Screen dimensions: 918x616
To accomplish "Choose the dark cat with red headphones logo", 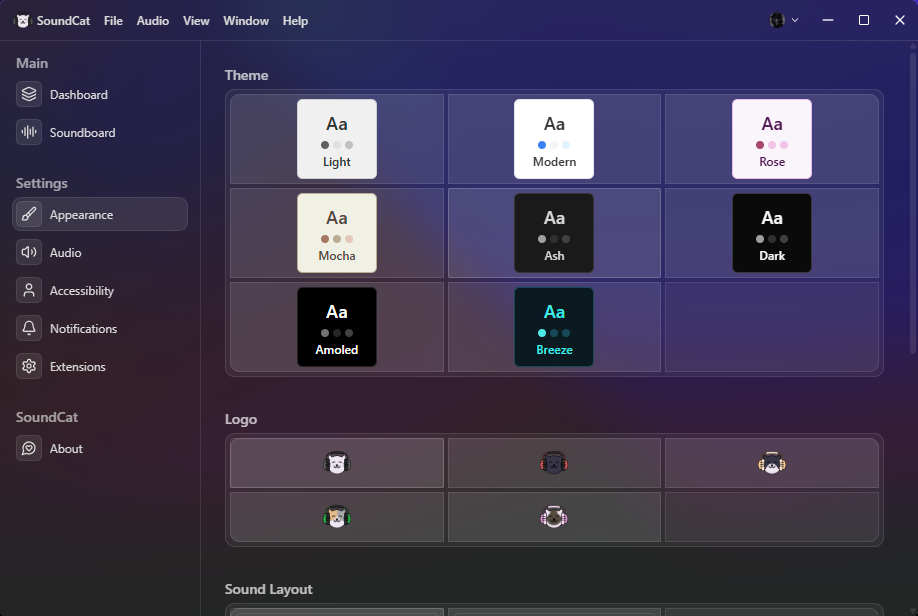I will pyautogui.click(x=554, y=463).
